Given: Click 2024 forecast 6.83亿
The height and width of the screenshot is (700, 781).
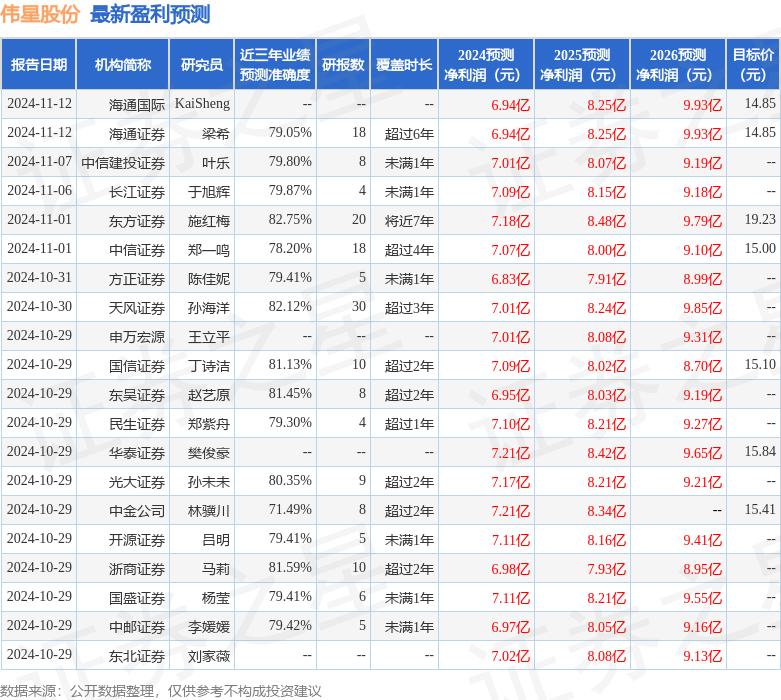Looking at the screenshot, I should 511,279.
